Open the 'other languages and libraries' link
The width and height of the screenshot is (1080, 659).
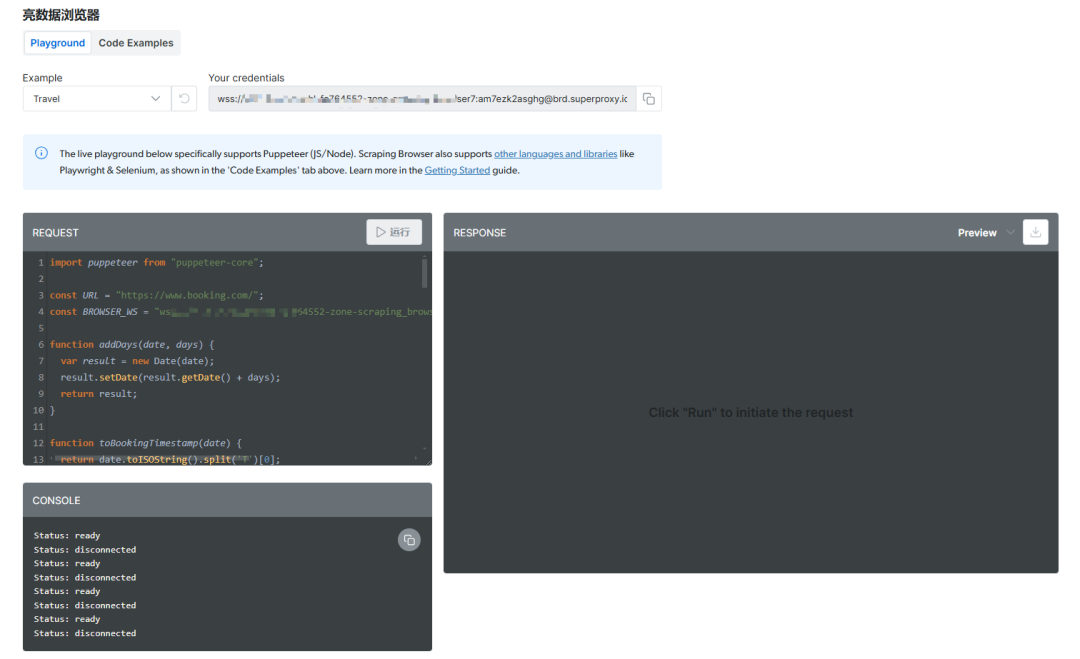[x=555, y=154]
